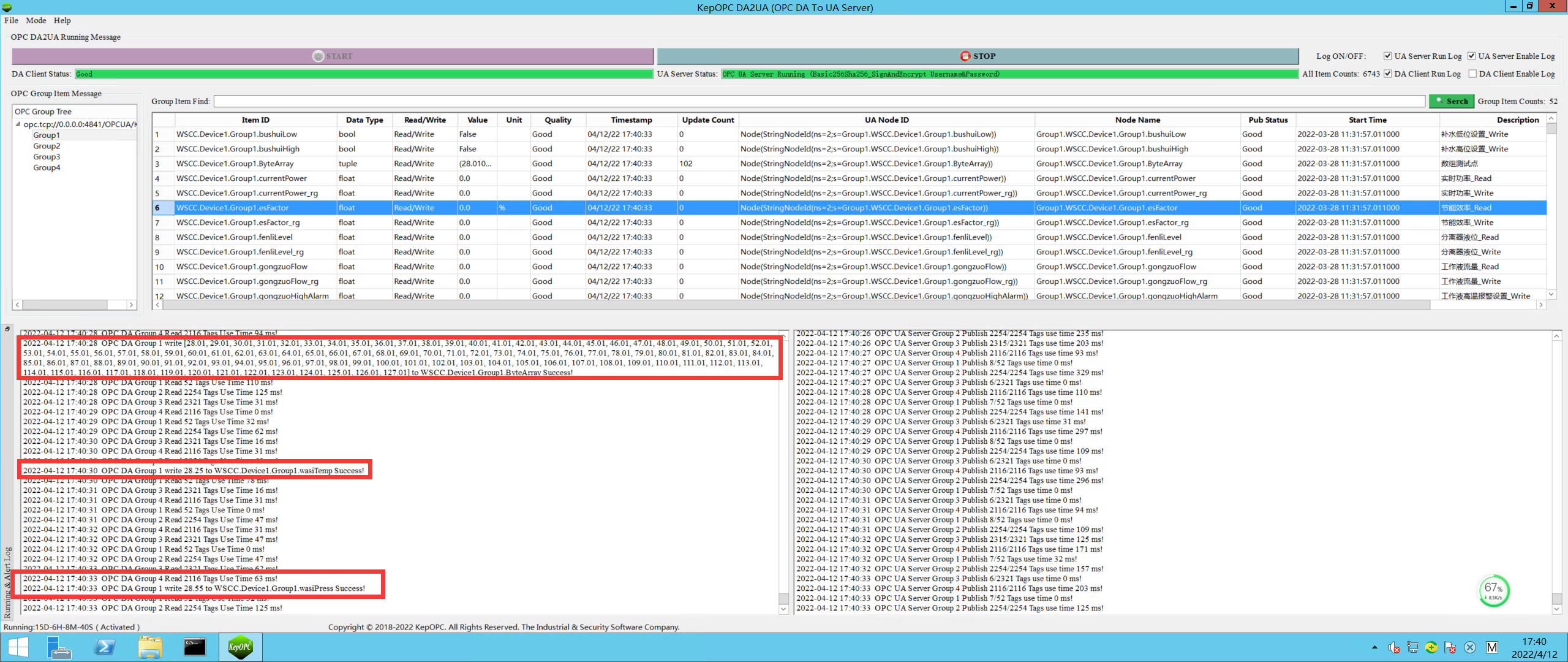The height and width of the screenshot is (662, 1568).
Task: Enable DA Client Enable Log checkbox
Action: pos(1472,74)
